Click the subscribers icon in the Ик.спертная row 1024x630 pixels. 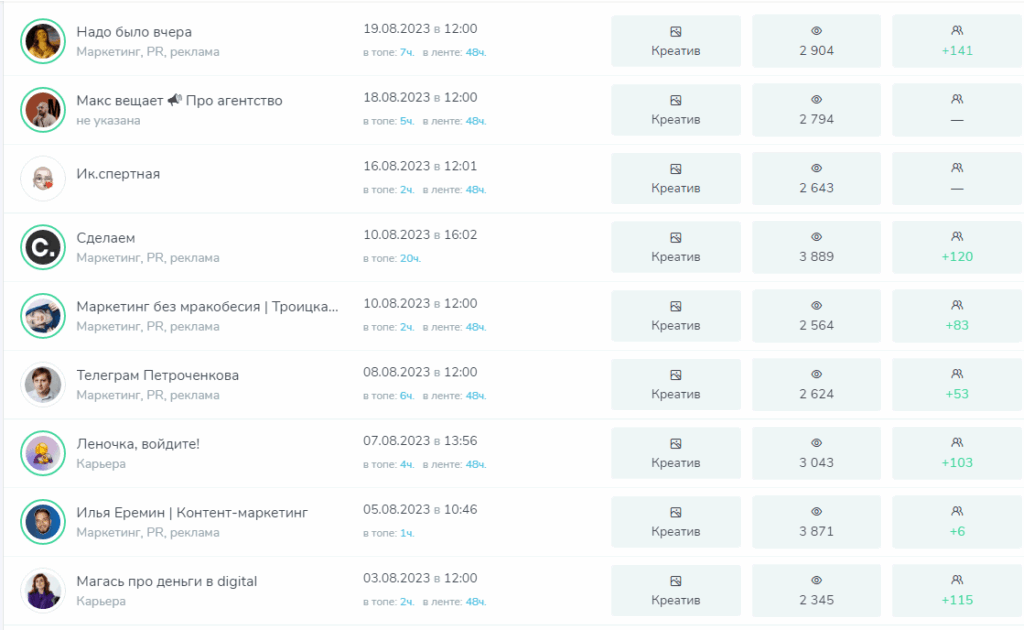(957, 168)
